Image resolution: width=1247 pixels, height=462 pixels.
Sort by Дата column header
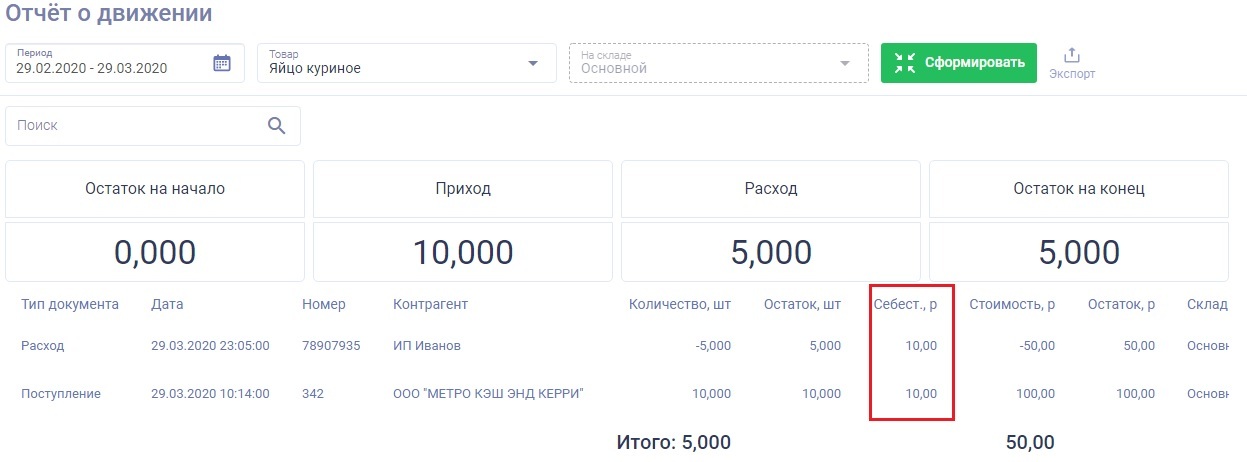tap(167, 304)
